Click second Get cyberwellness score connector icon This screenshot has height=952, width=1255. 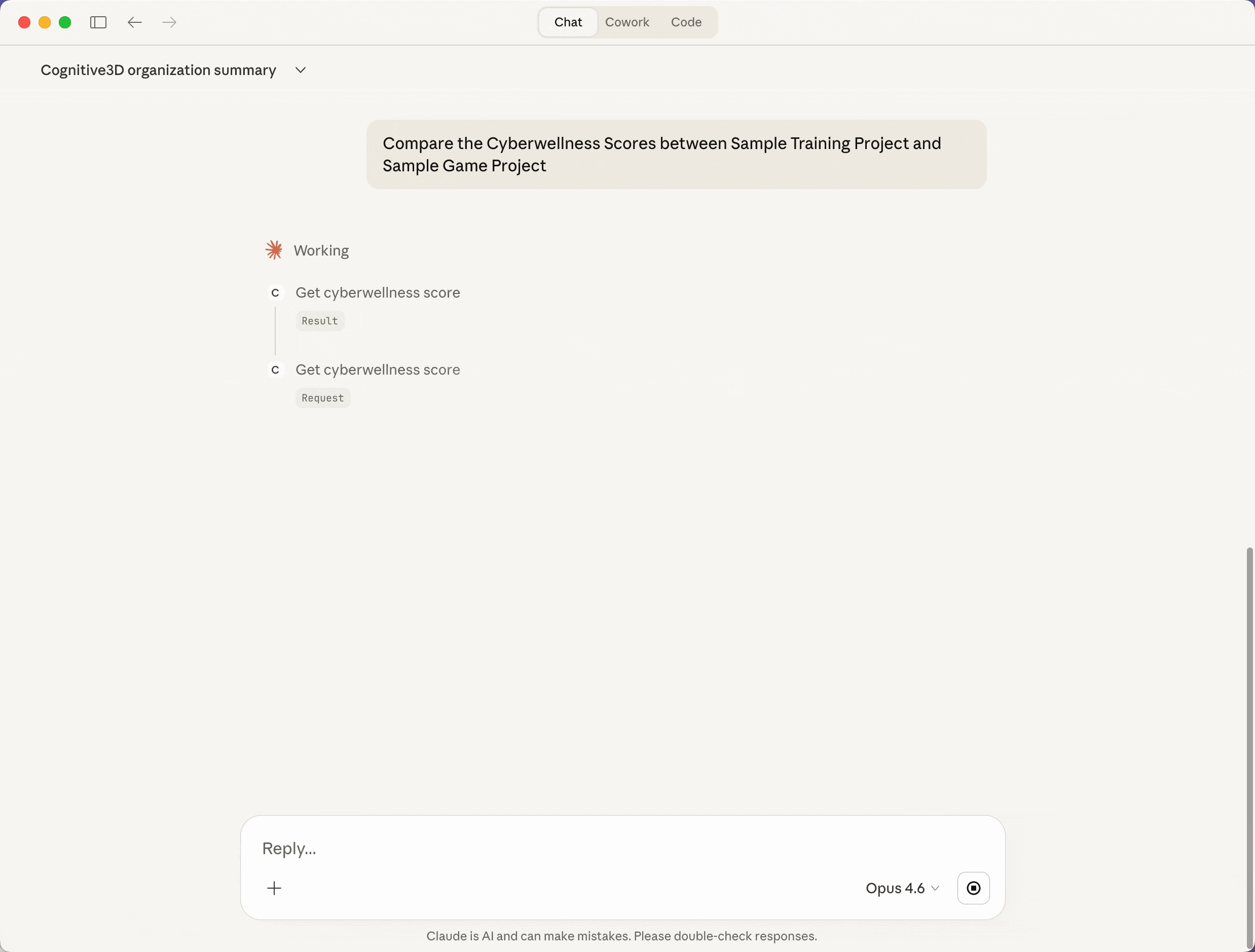coord(275,370)
